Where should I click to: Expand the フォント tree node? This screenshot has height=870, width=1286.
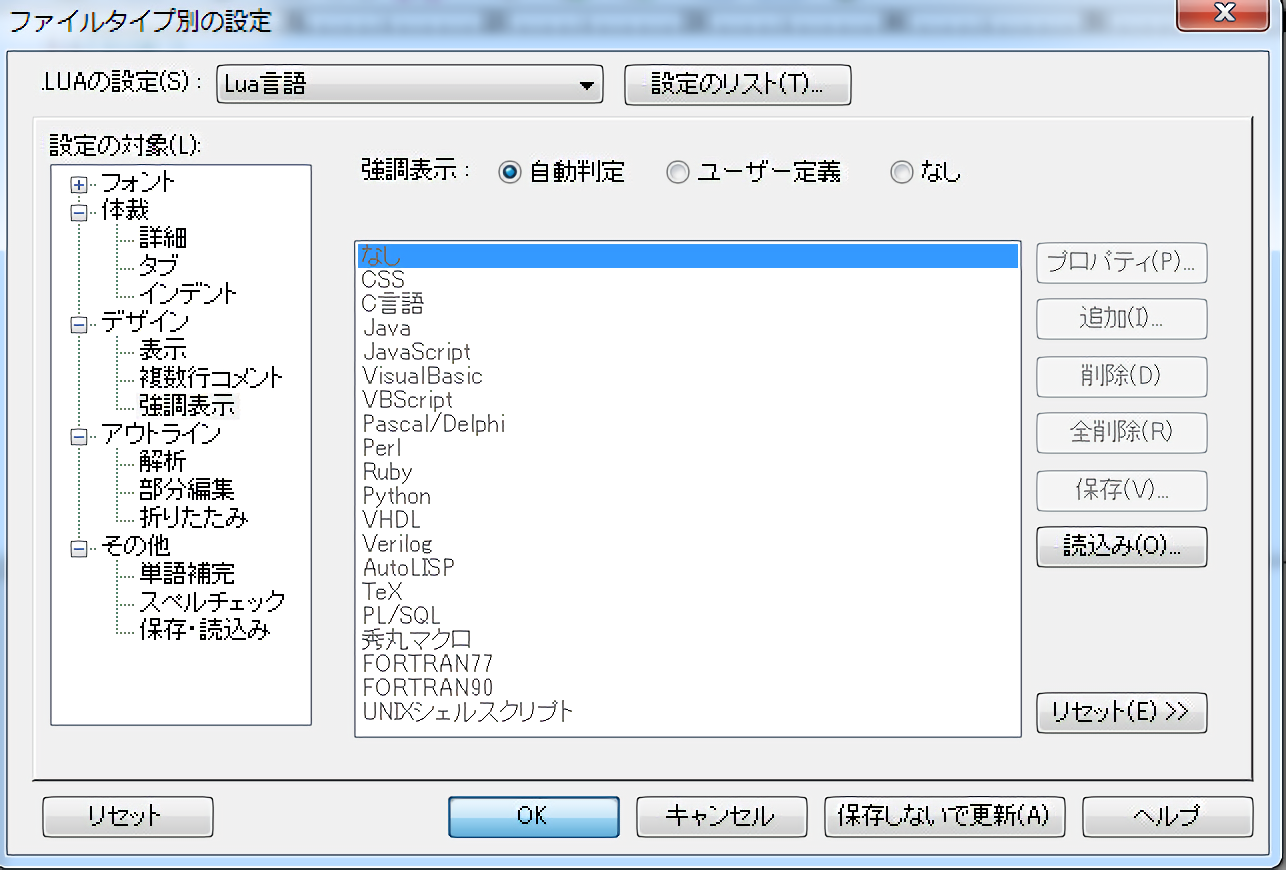(79, 185)
